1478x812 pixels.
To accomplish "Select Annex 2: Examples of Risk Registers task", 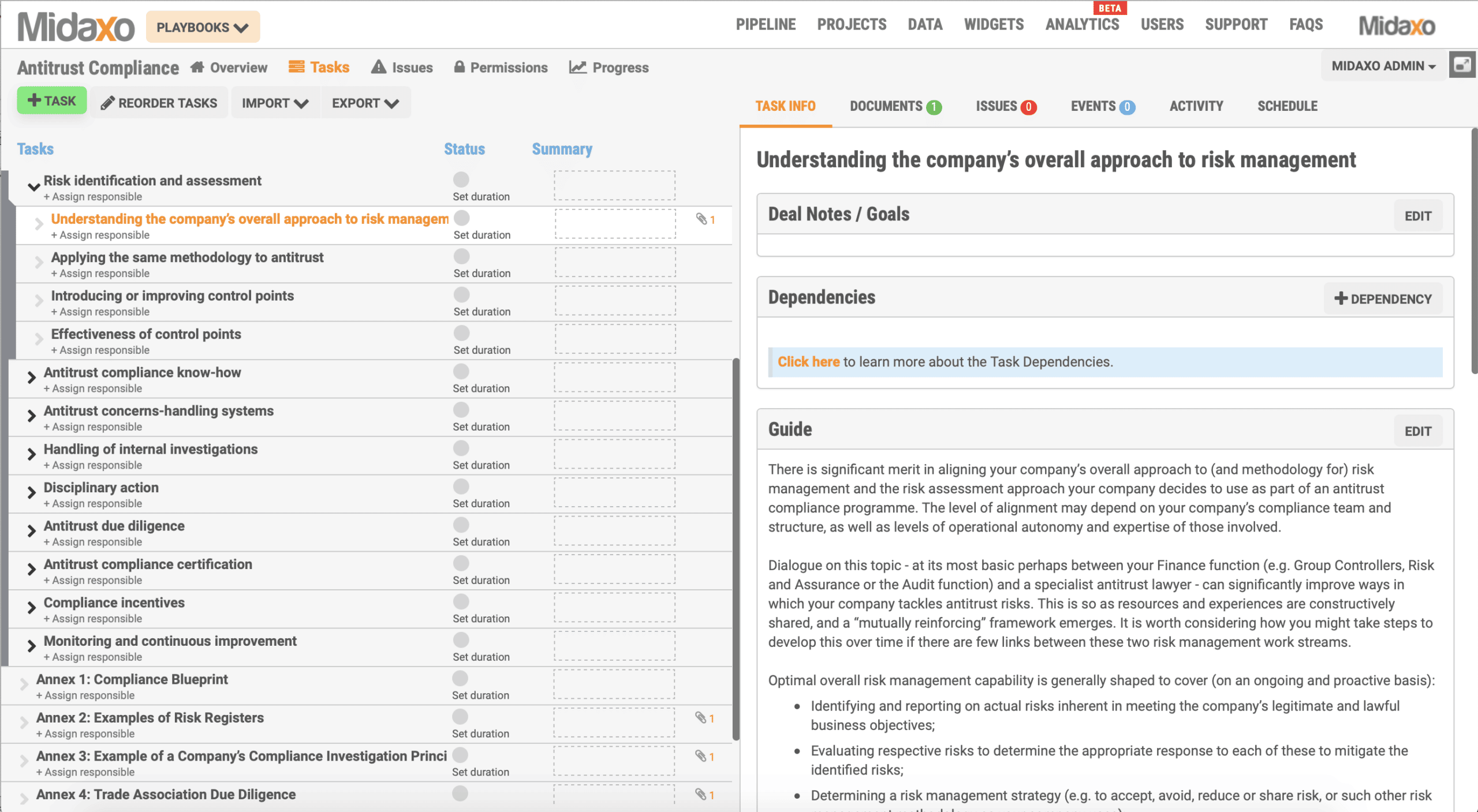I will (x=150, y=718).
